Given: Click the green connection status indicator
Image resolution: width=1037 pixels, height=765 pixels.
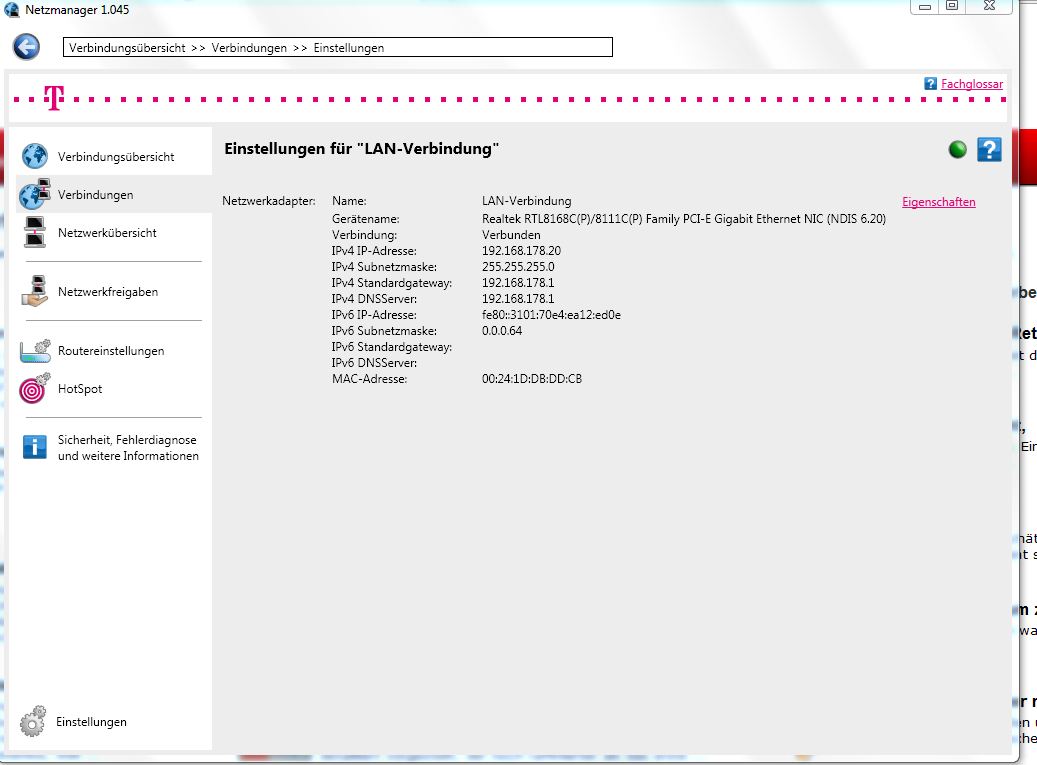Looking at the screenshot, I should pos(957,149).
